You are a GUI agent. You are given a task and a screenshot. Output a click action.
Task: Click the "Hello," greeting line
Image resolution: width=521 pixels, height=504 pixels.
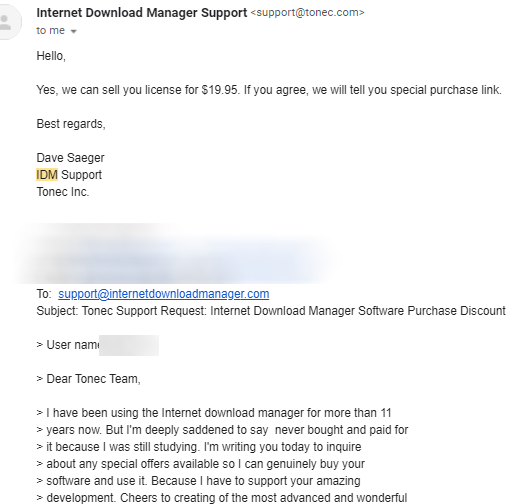pyautogui.click(x=51, y=56)
